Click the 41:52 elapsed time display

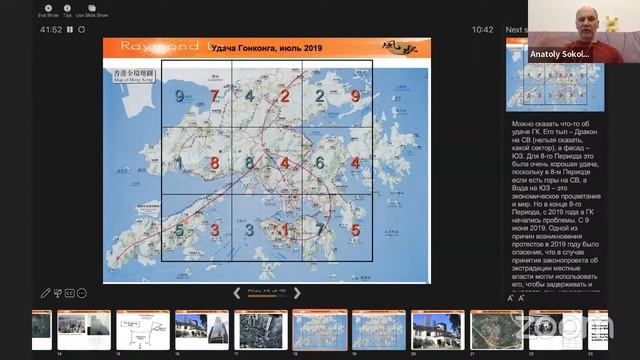tap(51, 29)
